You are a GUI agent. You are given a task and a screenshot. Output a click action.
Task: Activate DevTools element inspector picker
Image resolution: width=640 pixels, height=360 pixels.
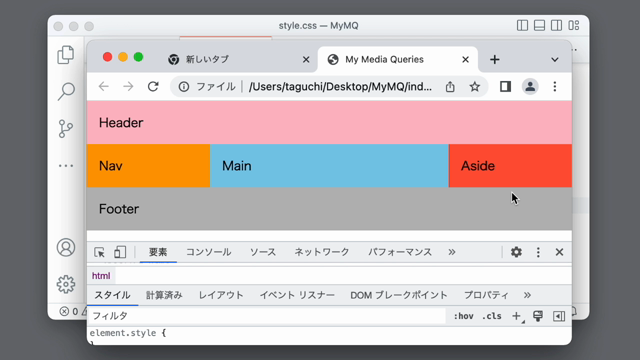click(x=99, y=252)
